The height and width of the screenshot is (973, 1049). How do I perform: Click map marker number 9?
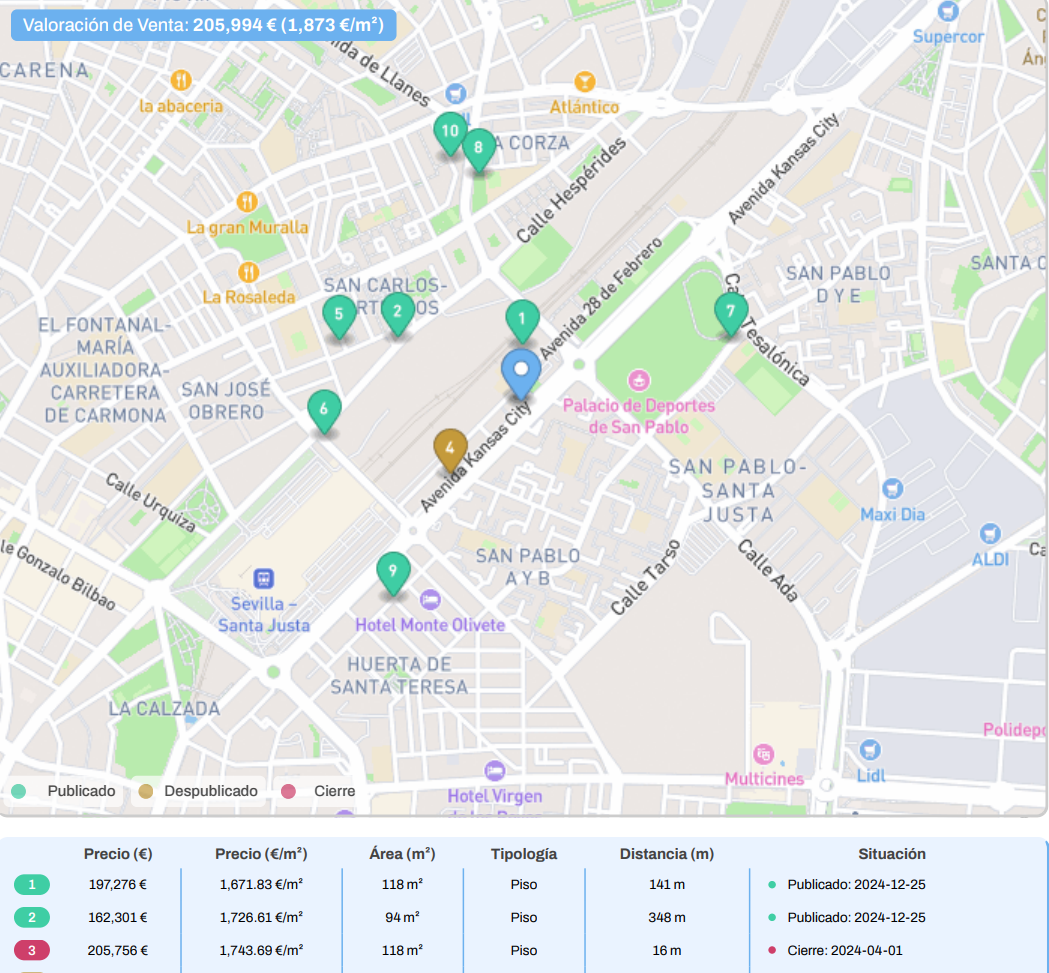pos(393,571)
